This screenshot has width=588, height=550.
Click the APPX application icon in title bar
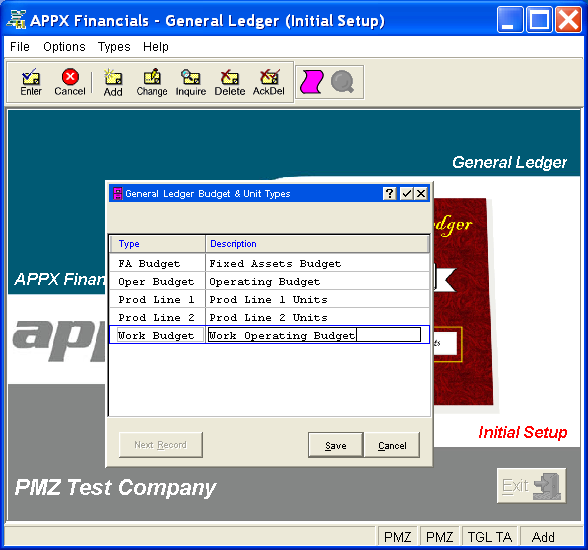[16, 19]
